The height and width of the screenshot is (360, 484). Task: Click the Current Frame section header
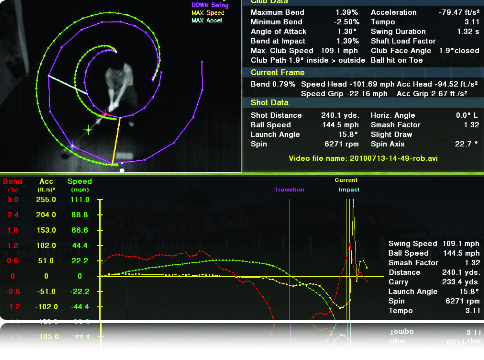click(x=277, y=72)
